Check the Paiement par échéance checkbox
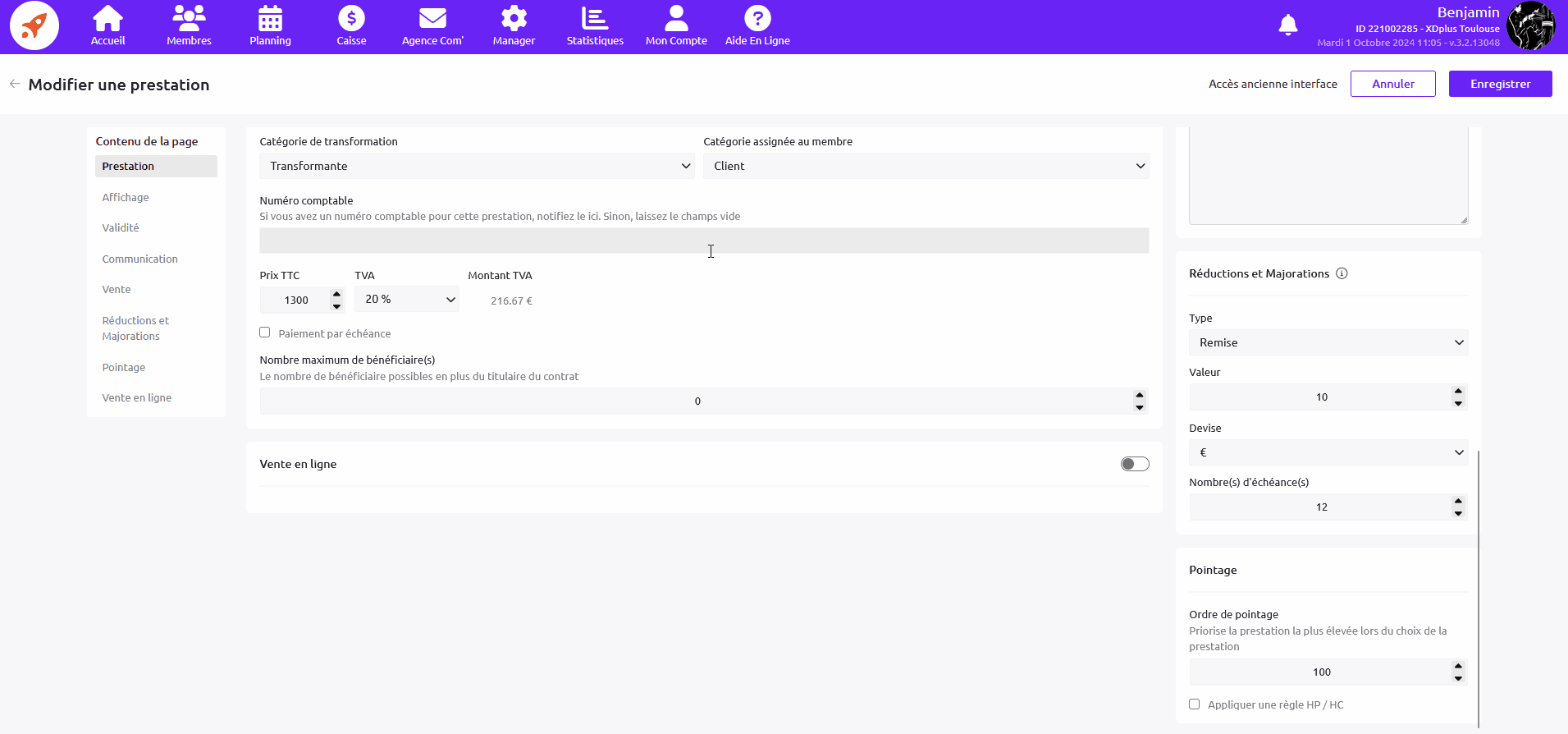Image resolution: width=1568 pixels, height=734 pixels. (x=264, y=333)
